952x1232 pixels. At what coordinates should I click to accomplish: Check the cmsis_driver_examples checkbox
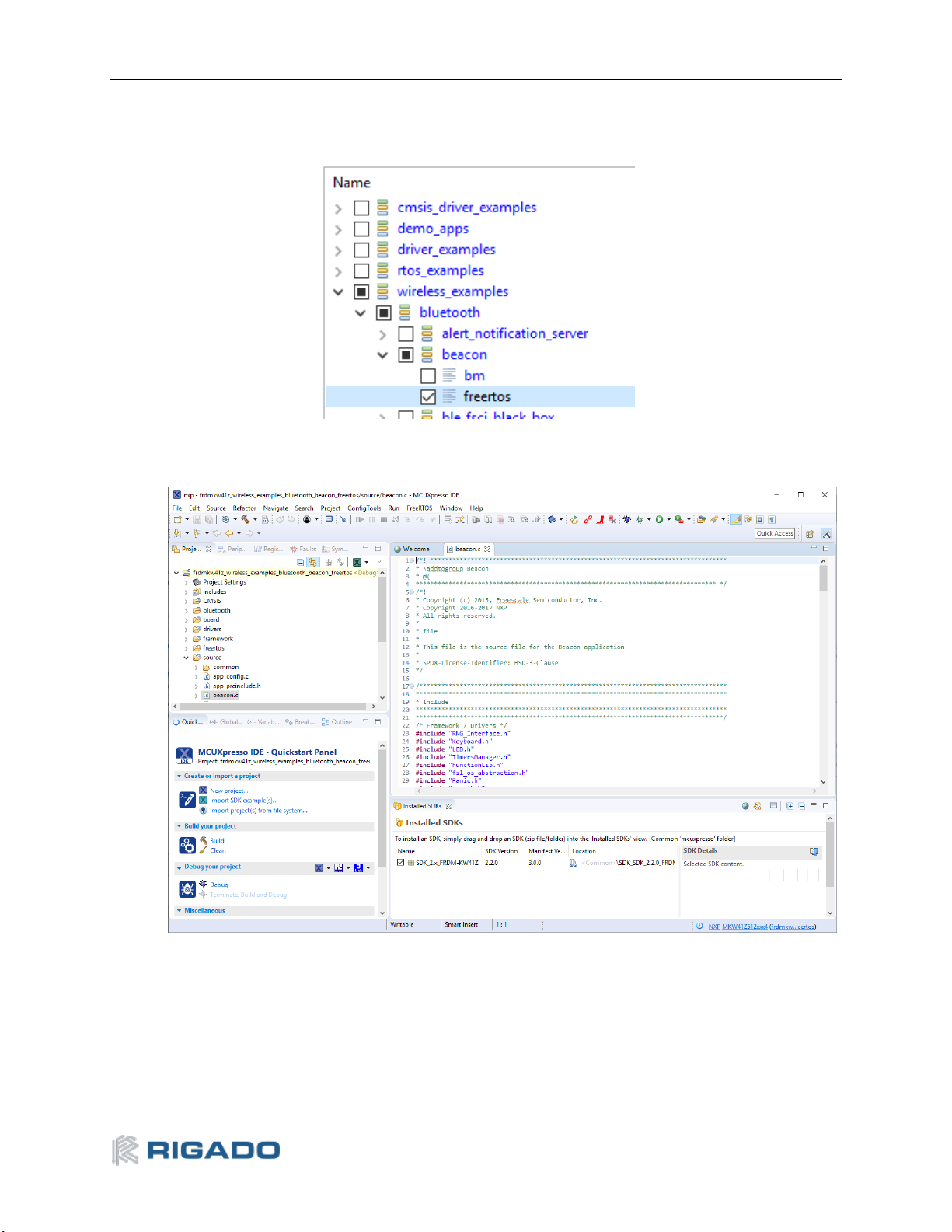tap(361, 208)
